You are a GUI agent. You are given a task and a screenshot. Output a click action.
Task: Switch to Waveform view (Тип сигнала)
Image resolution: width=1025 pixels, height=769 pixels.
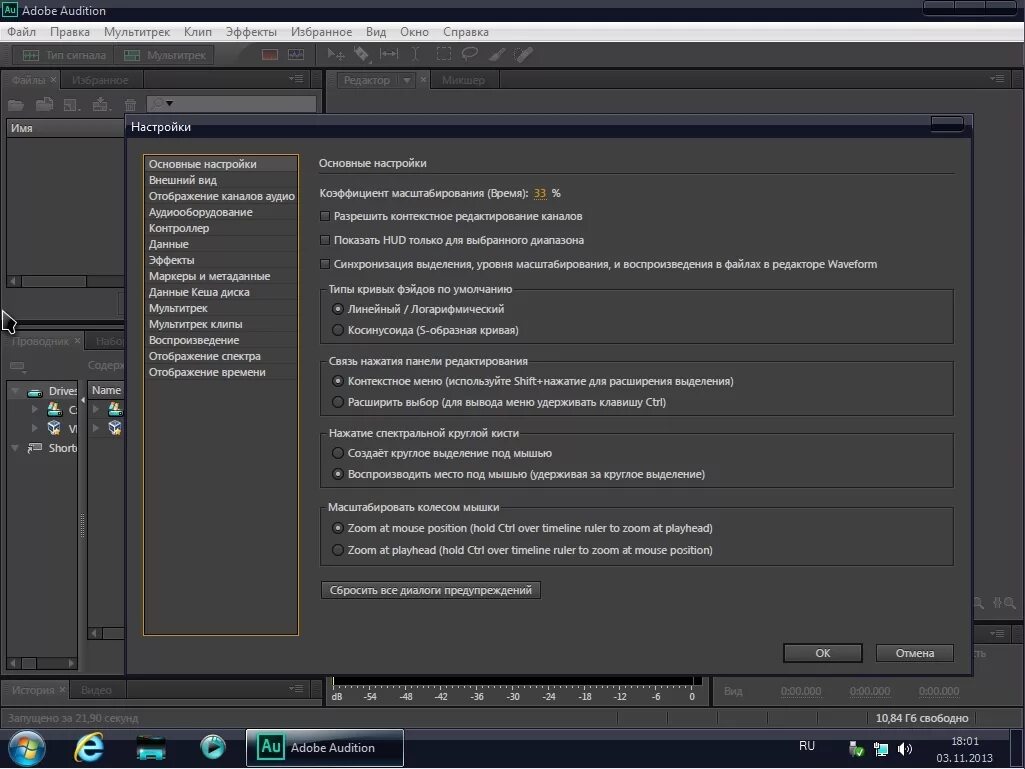point(63,56)
